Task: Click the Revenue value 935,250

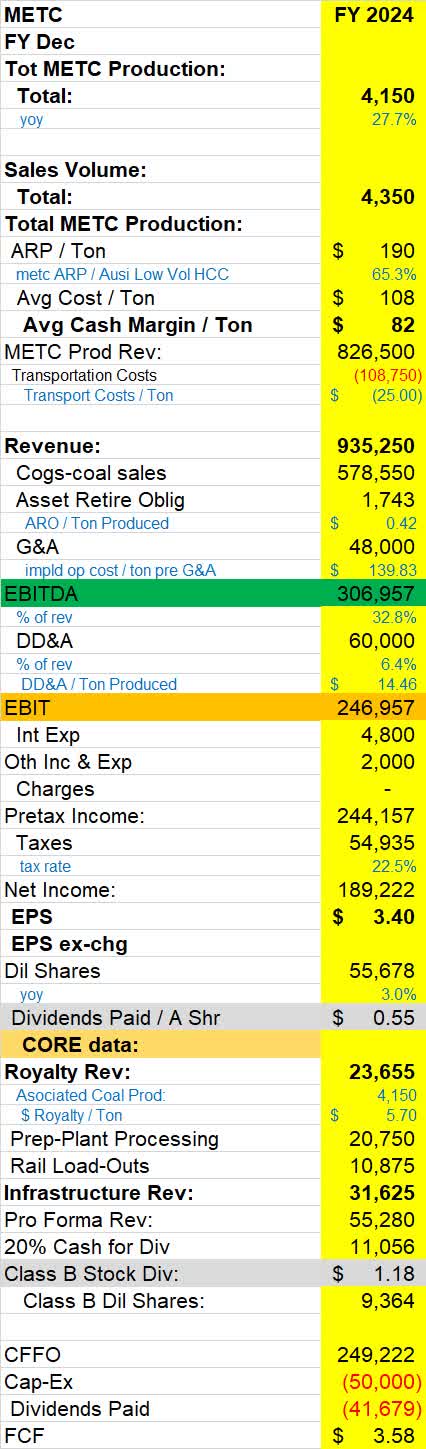Action: pos(374,446)
